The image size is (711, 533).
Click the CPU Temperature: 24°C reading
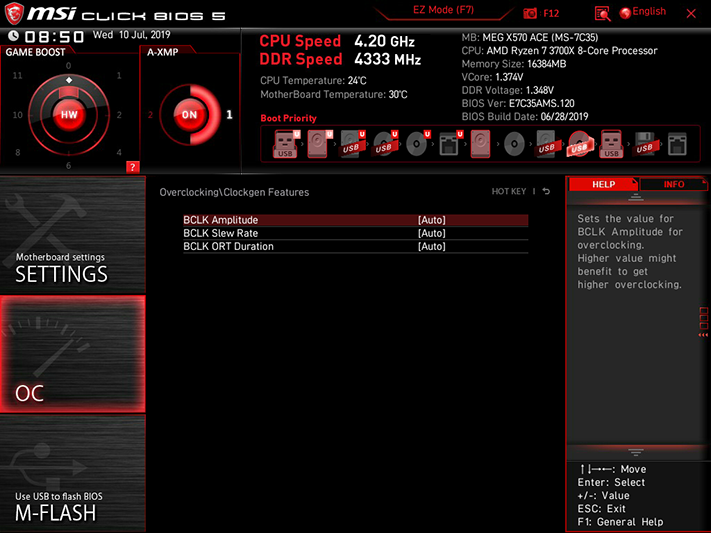pyautogui.click(x=313, y=81)
